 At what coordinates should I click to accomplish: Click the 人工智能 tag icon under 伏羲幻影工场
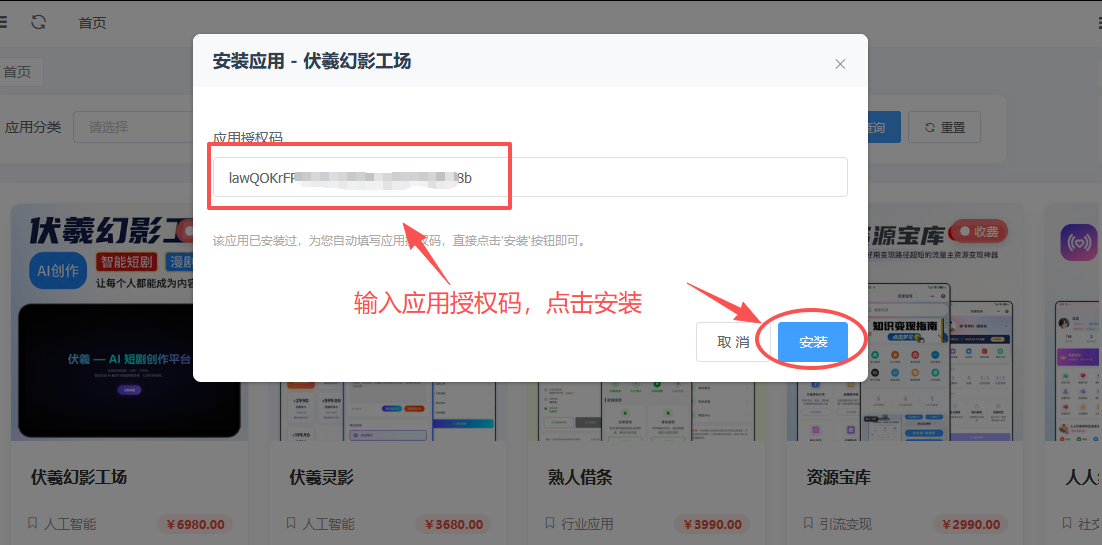(32, 523)
